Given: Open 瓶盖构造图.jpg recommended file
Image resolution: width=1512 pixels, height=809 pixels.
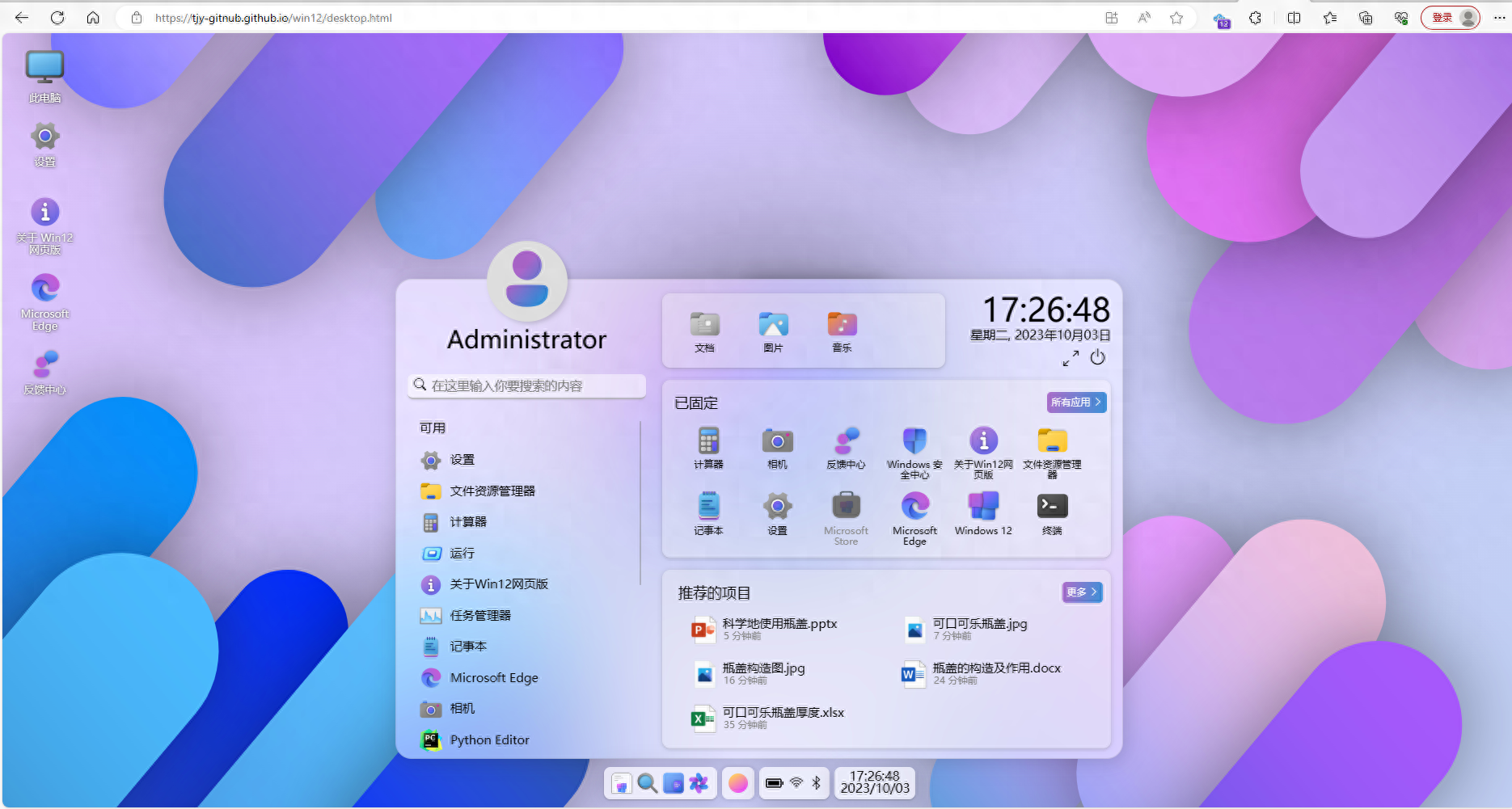Looking at the screenshot, I should tap(749, 673).
